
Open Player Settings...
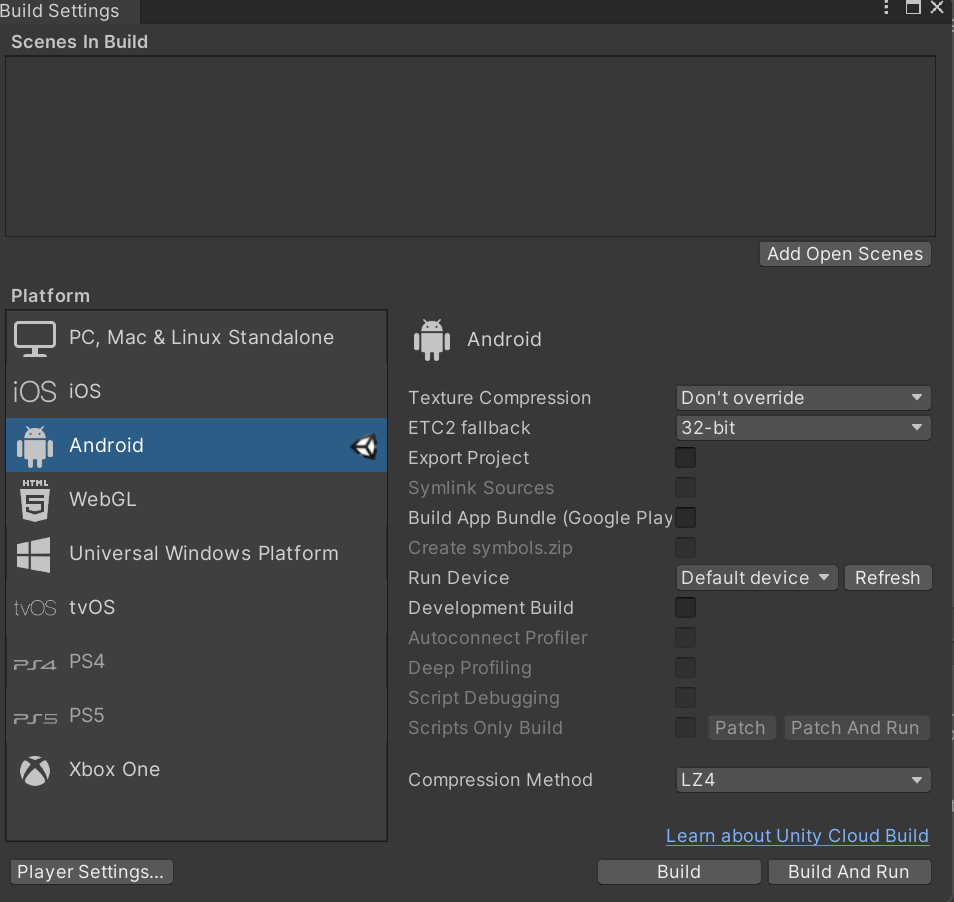pos(91,872)
